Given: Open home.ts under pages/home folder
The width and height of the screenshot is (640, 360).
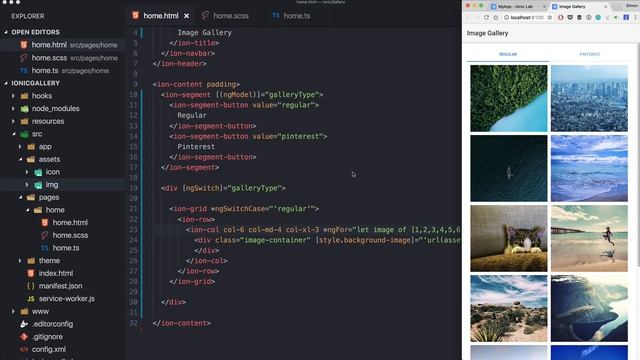Looking at the screenshot, I should click(x=66, y=248).
